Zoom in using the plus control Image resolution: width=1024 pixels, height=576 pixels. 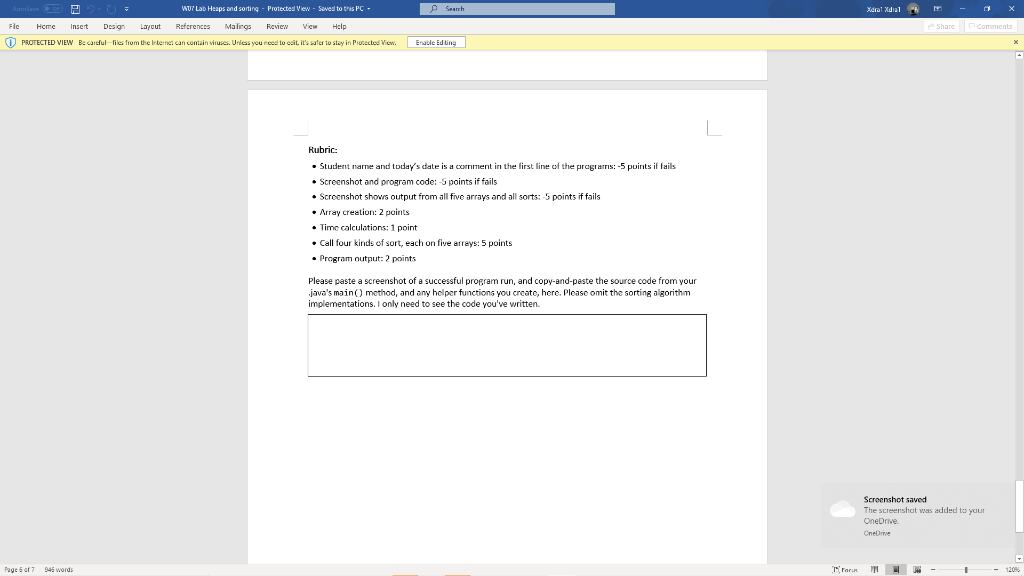click(x=996, y=569)
